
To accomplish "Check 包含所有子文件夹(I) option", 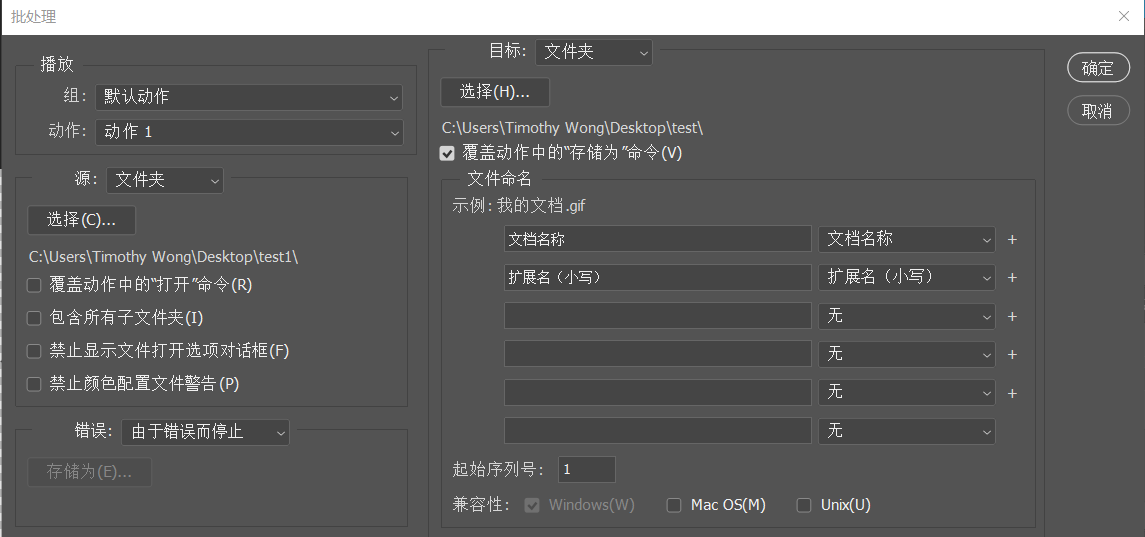I will click(x=34, y=318).
